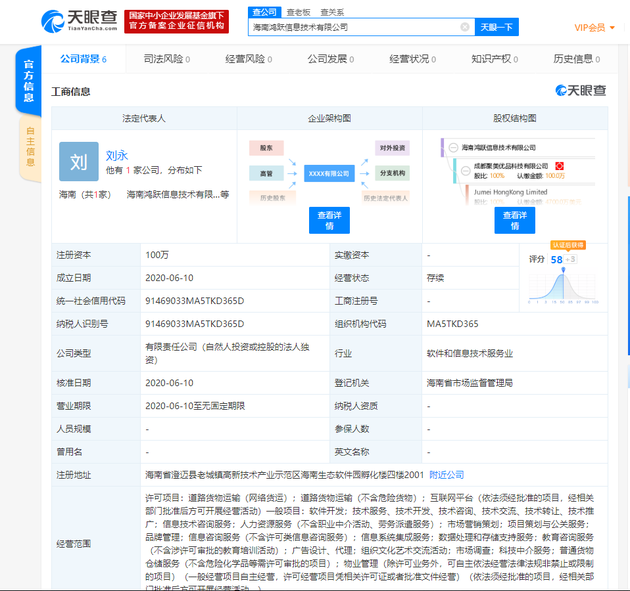Click Jumei HongKong Limited in equity chart
The width and height of the screenshot is (630, 591).
510,192
